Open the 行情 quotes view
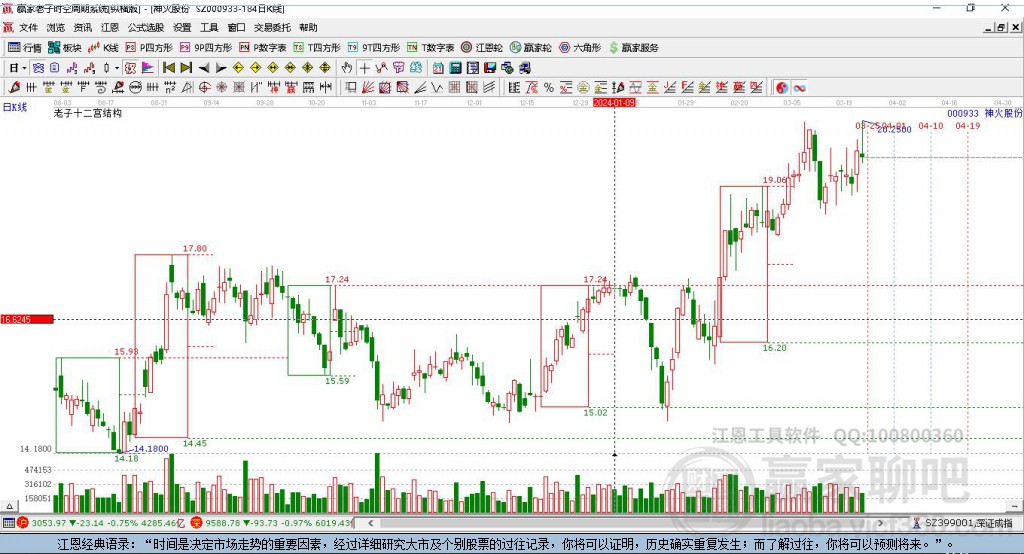The width and height of the screenshot is (1024, 554). point(25,48)
